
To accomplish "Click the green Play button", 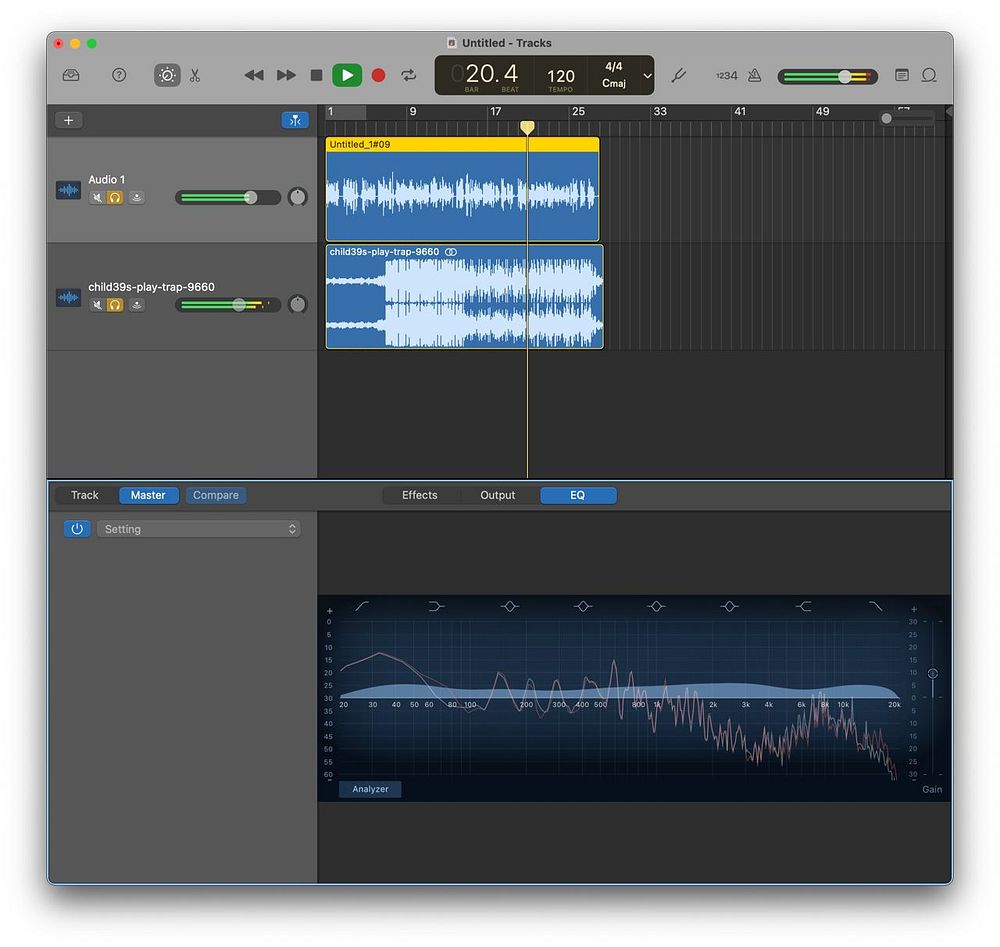I will click(x=347, y=75).
